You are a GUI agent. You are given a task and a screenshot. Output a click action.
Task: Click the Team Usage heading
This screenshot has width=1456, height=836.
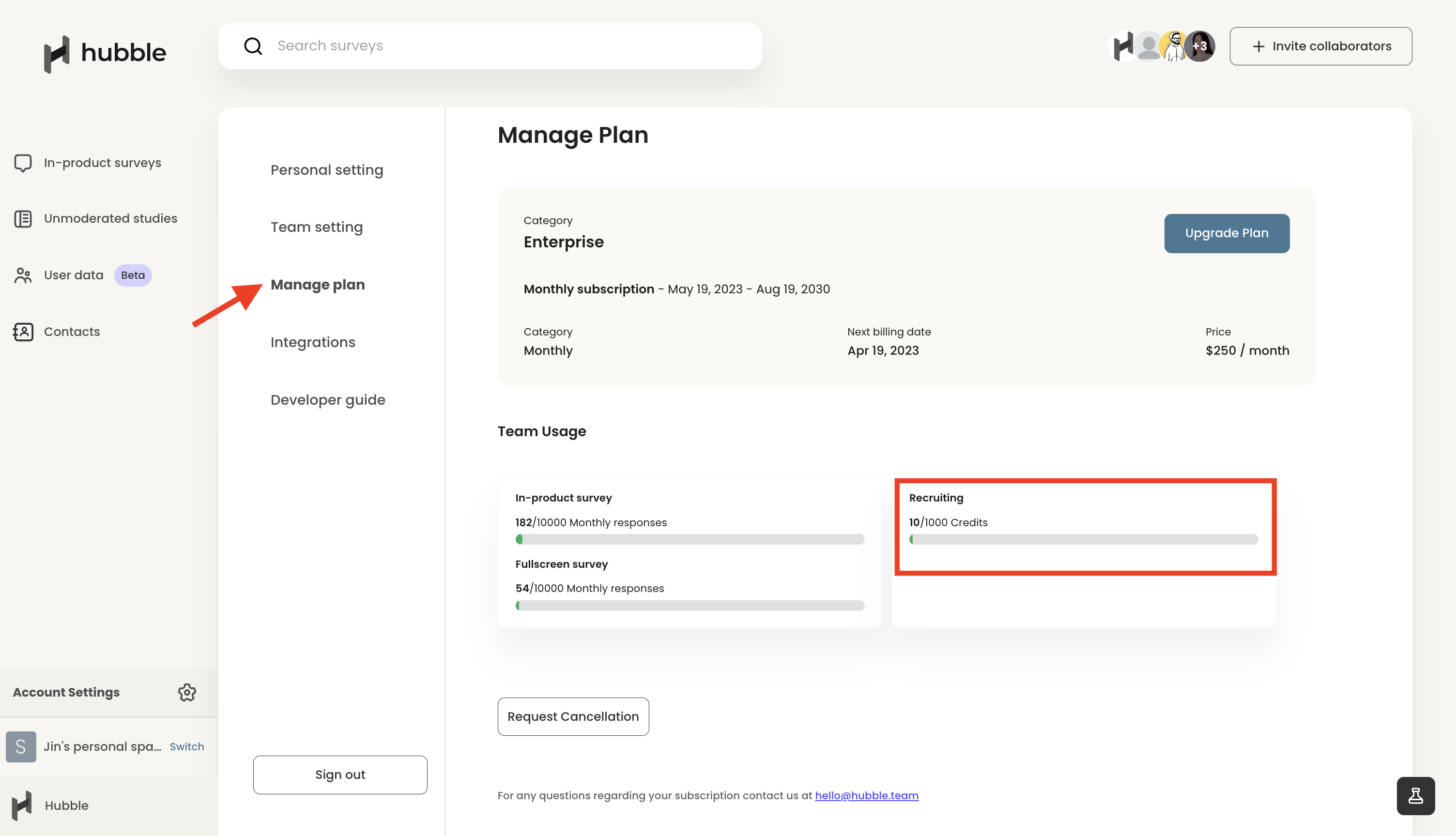(x=541, y=432)
